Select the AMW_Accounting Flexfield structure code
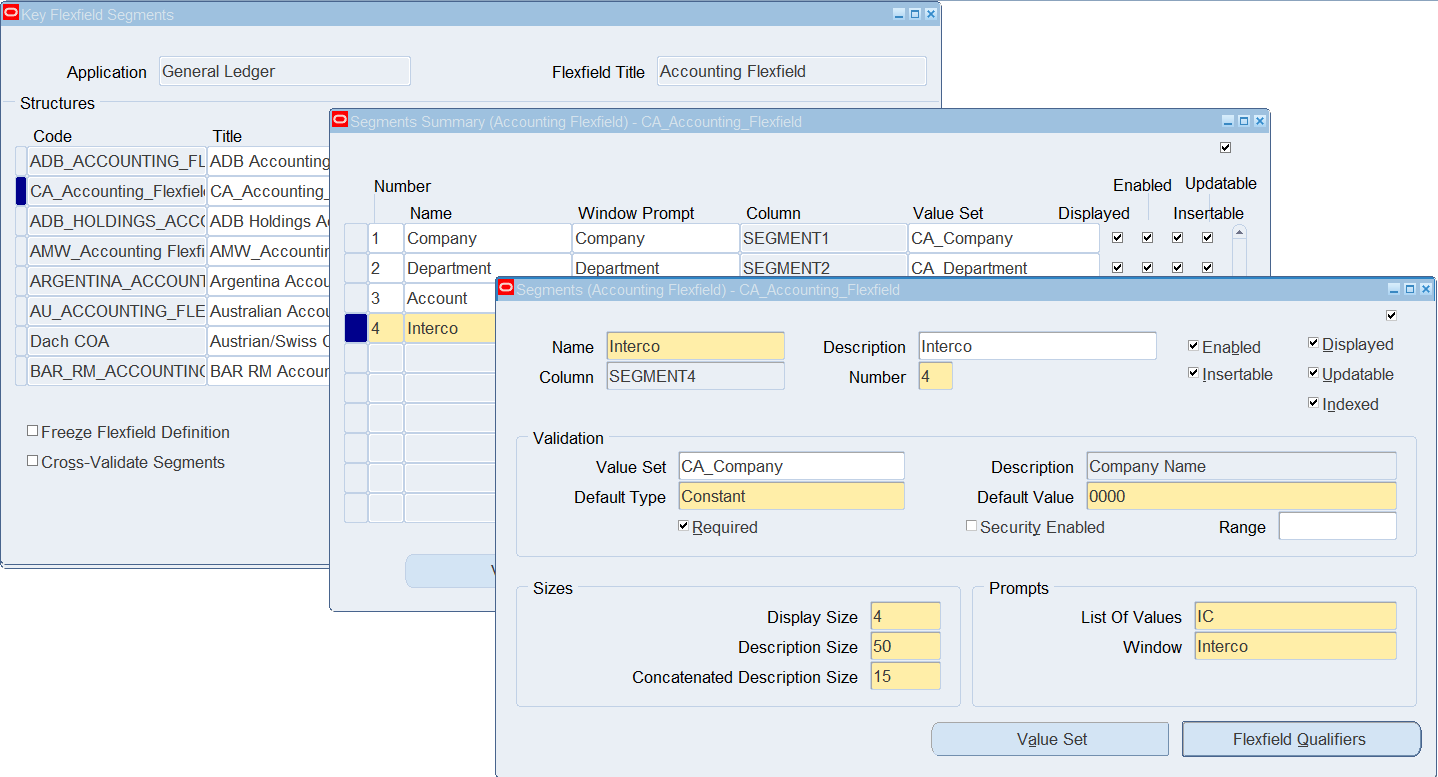Image resolution: width=1438 pixels, height=777 pixels. pyautogui.click(x=117, y=251)
